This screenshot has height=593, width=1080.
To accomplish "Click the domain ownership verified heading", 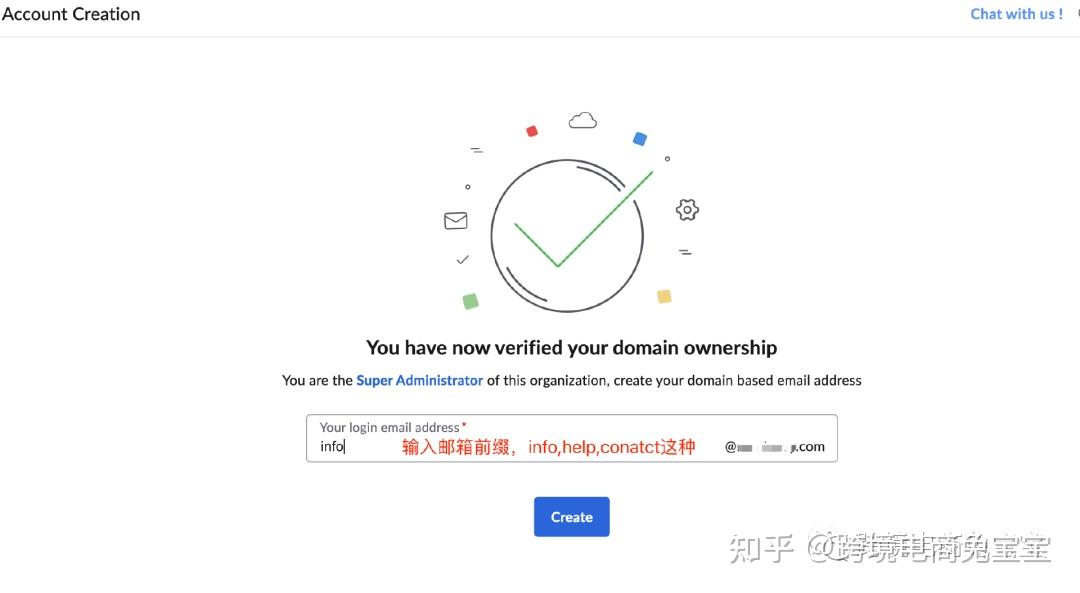I will (571, 348).
